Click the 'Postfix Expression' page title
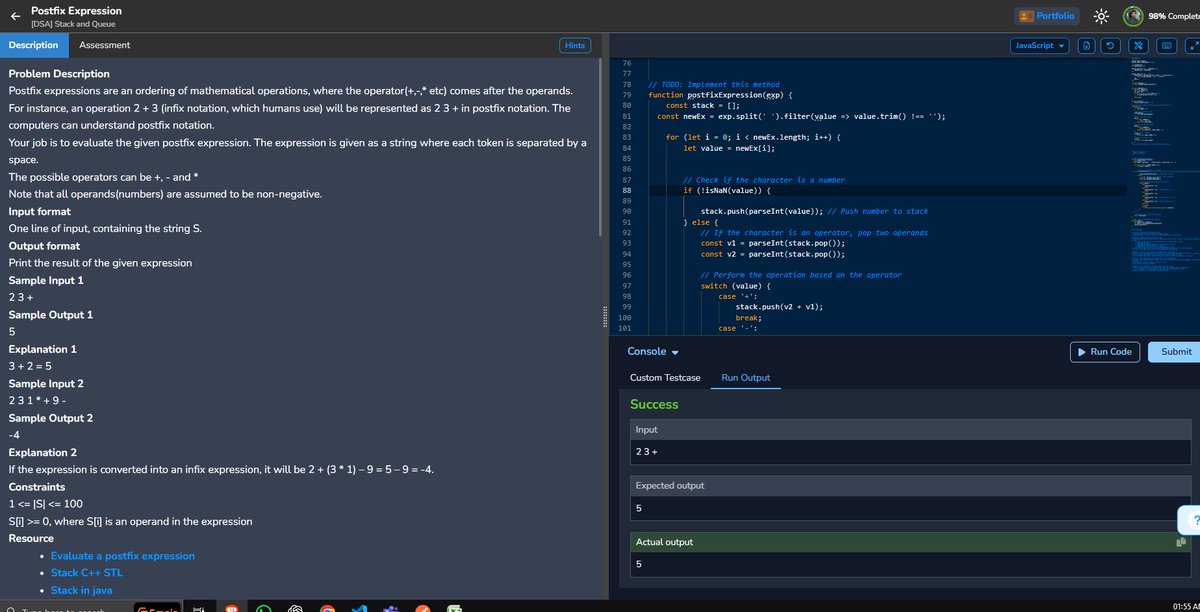Screen dimensions: 1200x612 pyautogui.click(x=76, y=10)
